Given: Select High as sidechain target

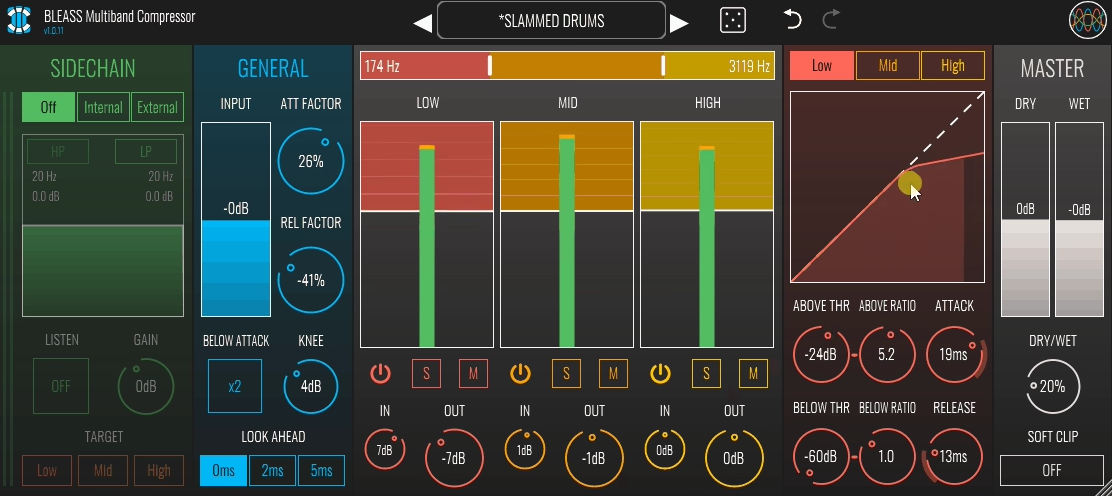Looking at the screenshot, I should (159, 470).
